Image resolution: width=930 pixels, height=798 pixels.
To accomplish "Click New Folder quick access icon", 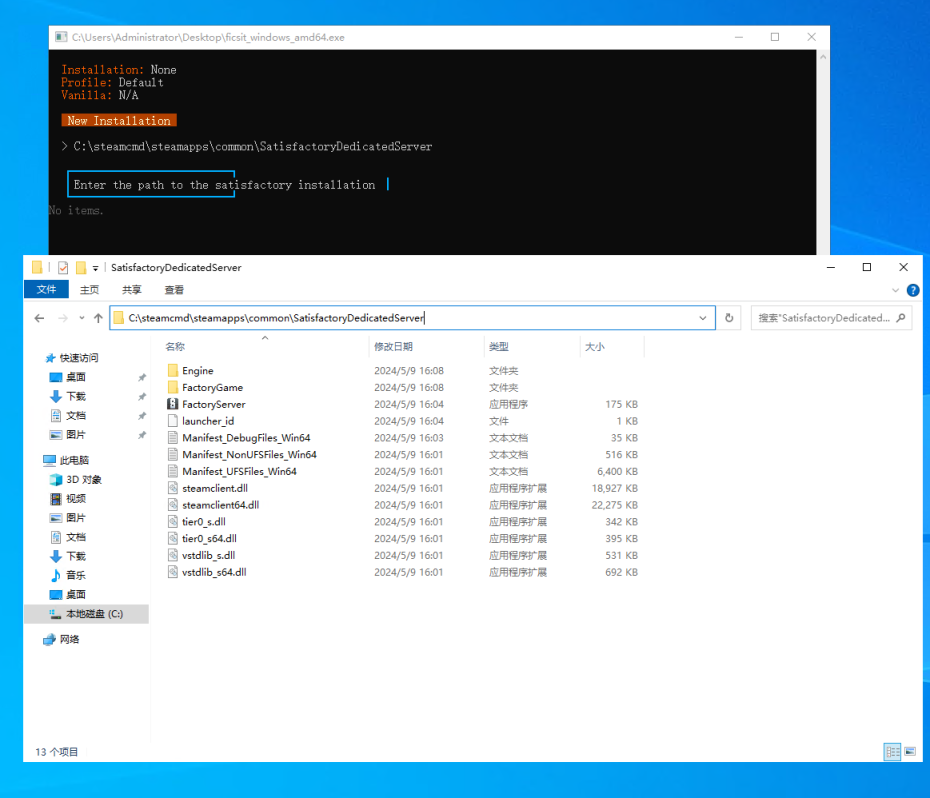I will pos(81,268).
